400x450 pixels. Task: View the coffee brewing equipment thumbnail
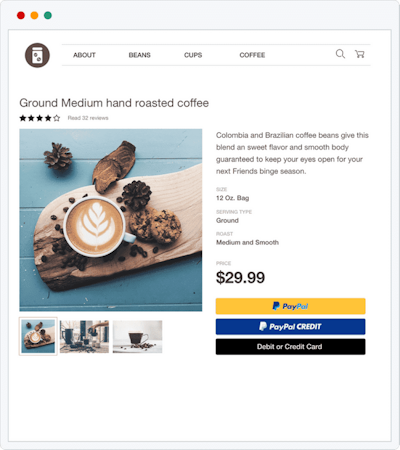pos(84,337)
